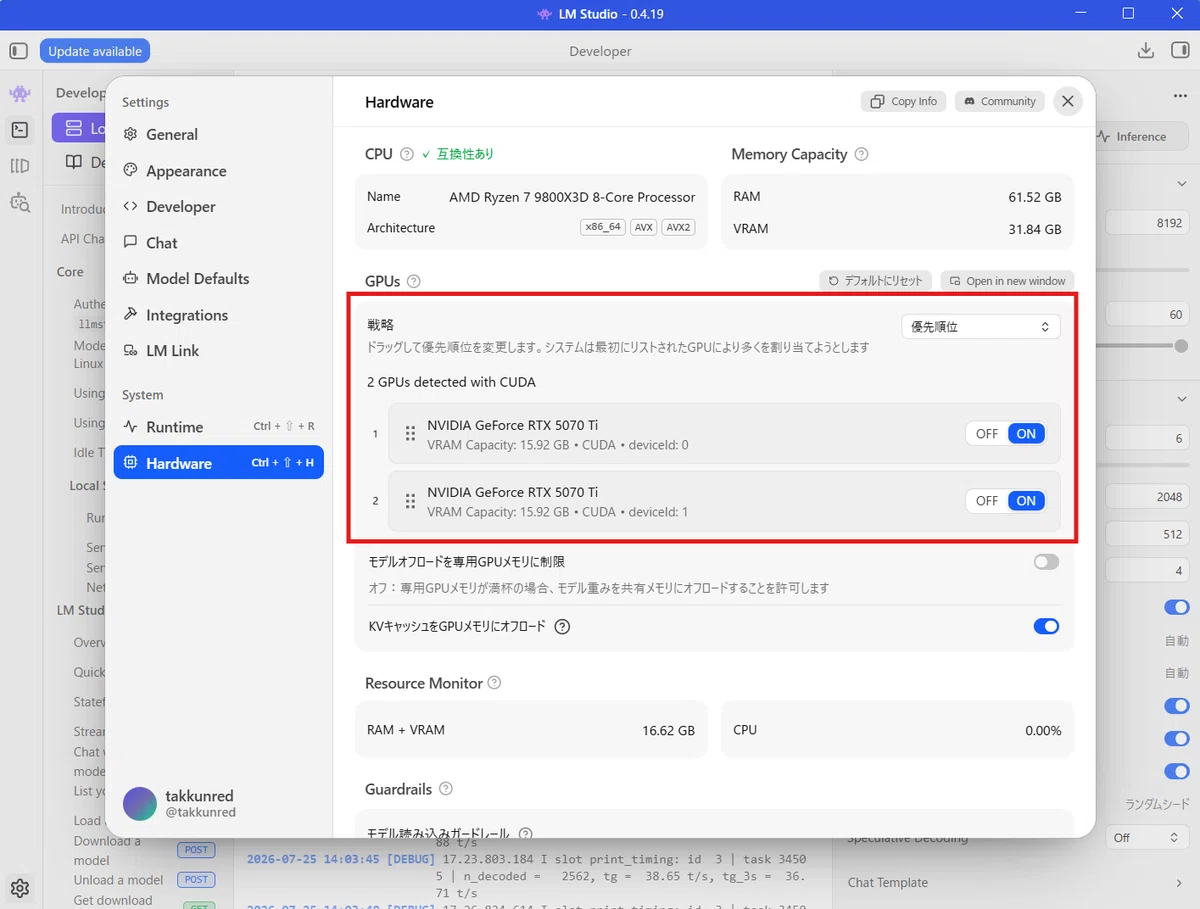Select Hardware in settings sidebar
This screenshot has width=1200, height=909.
pyautogui.click(x=218, y=463)
